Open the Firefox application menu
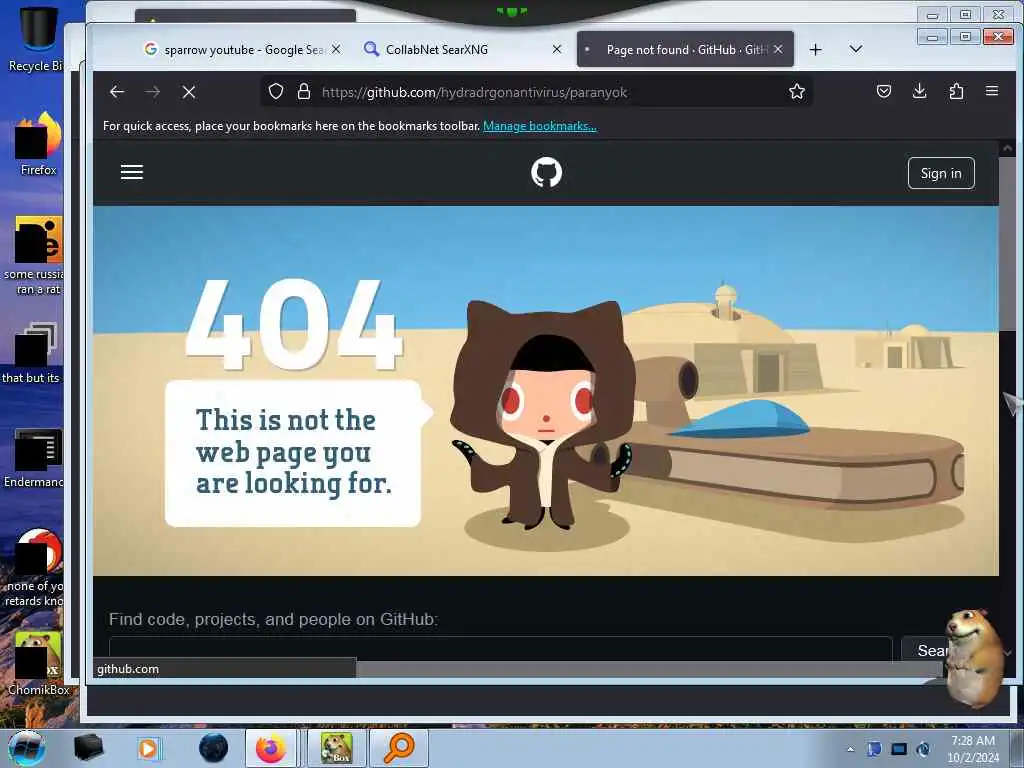1024x768 pixels. [x=991, y=91]
